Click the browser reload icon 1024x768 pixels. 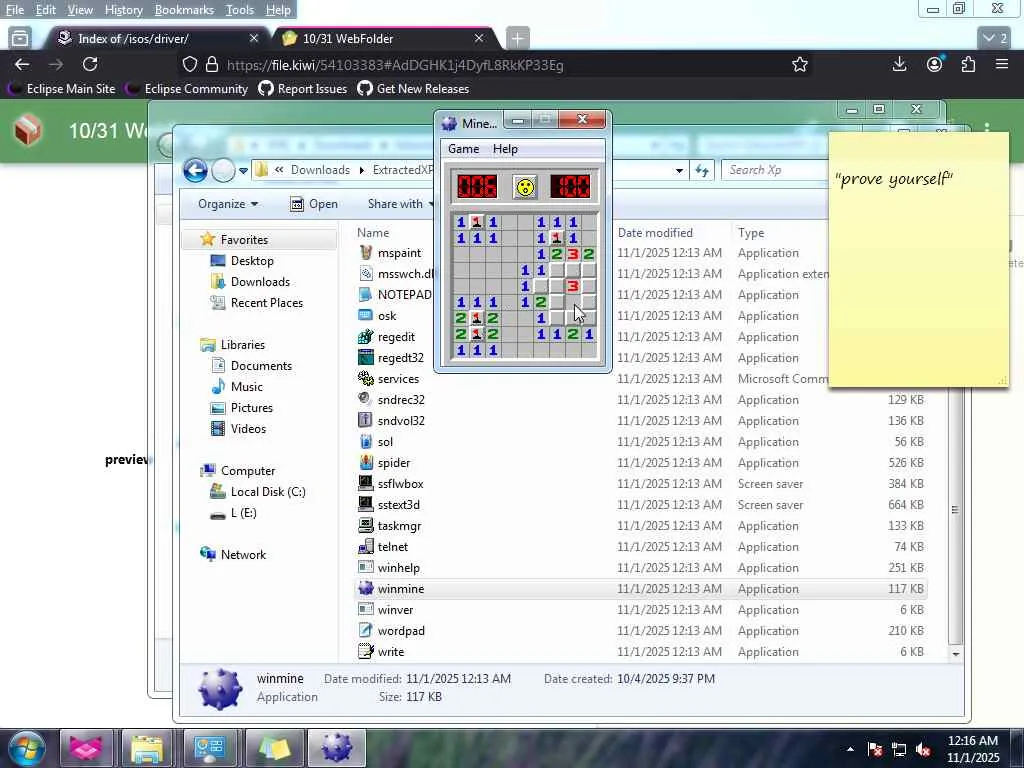point(90,64)
